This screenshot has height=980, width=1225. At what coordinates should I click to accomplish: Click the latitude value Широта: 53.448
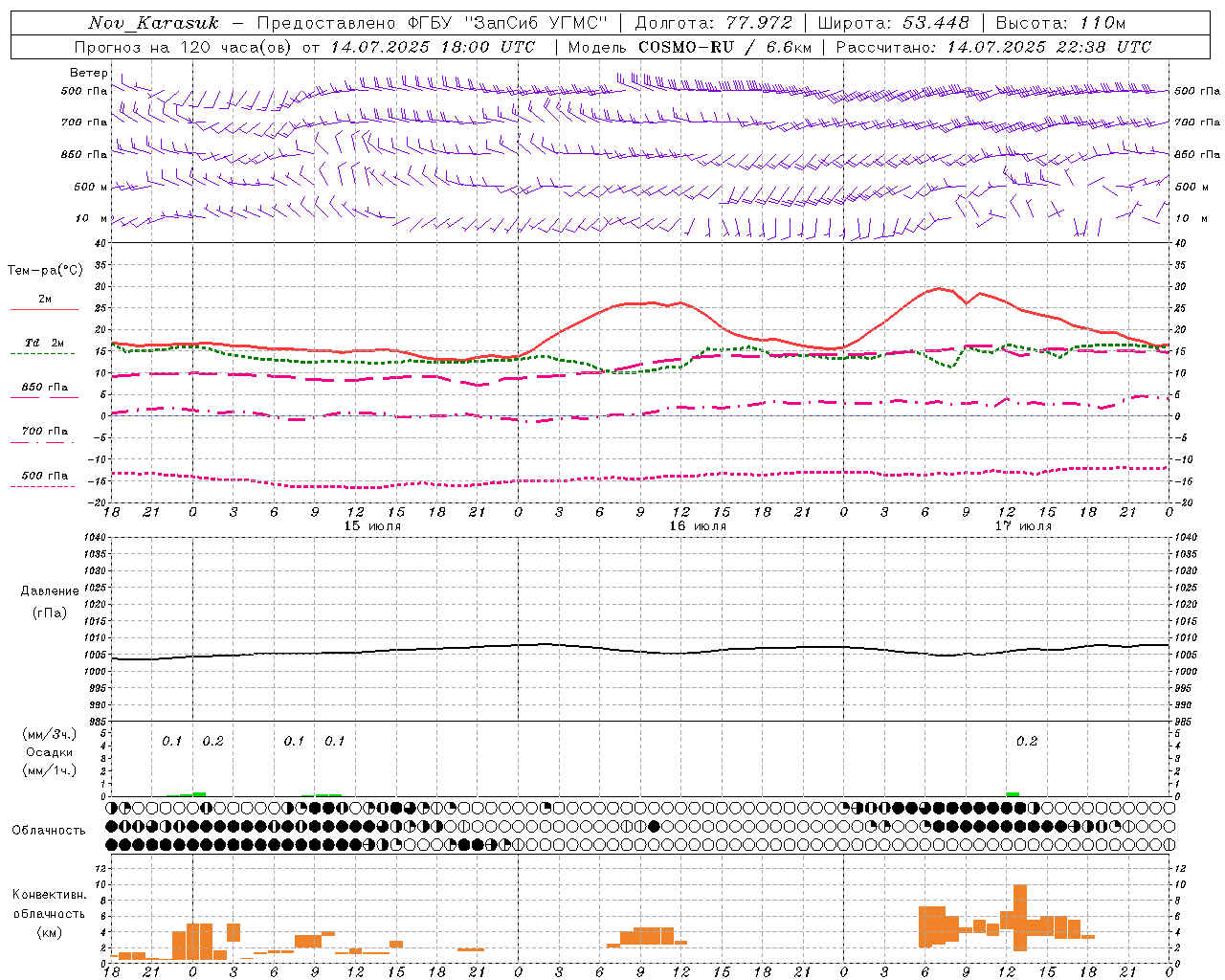coord(893,23)
